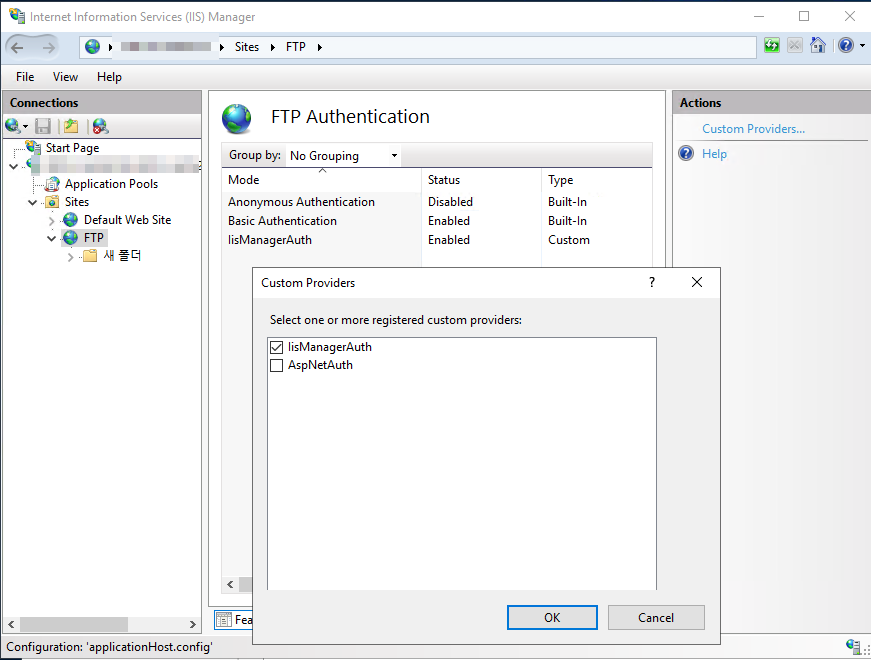The height and width of the screenshot is (660, 871).
Task: Select Basic Authentication row
Action: (437, 221)
